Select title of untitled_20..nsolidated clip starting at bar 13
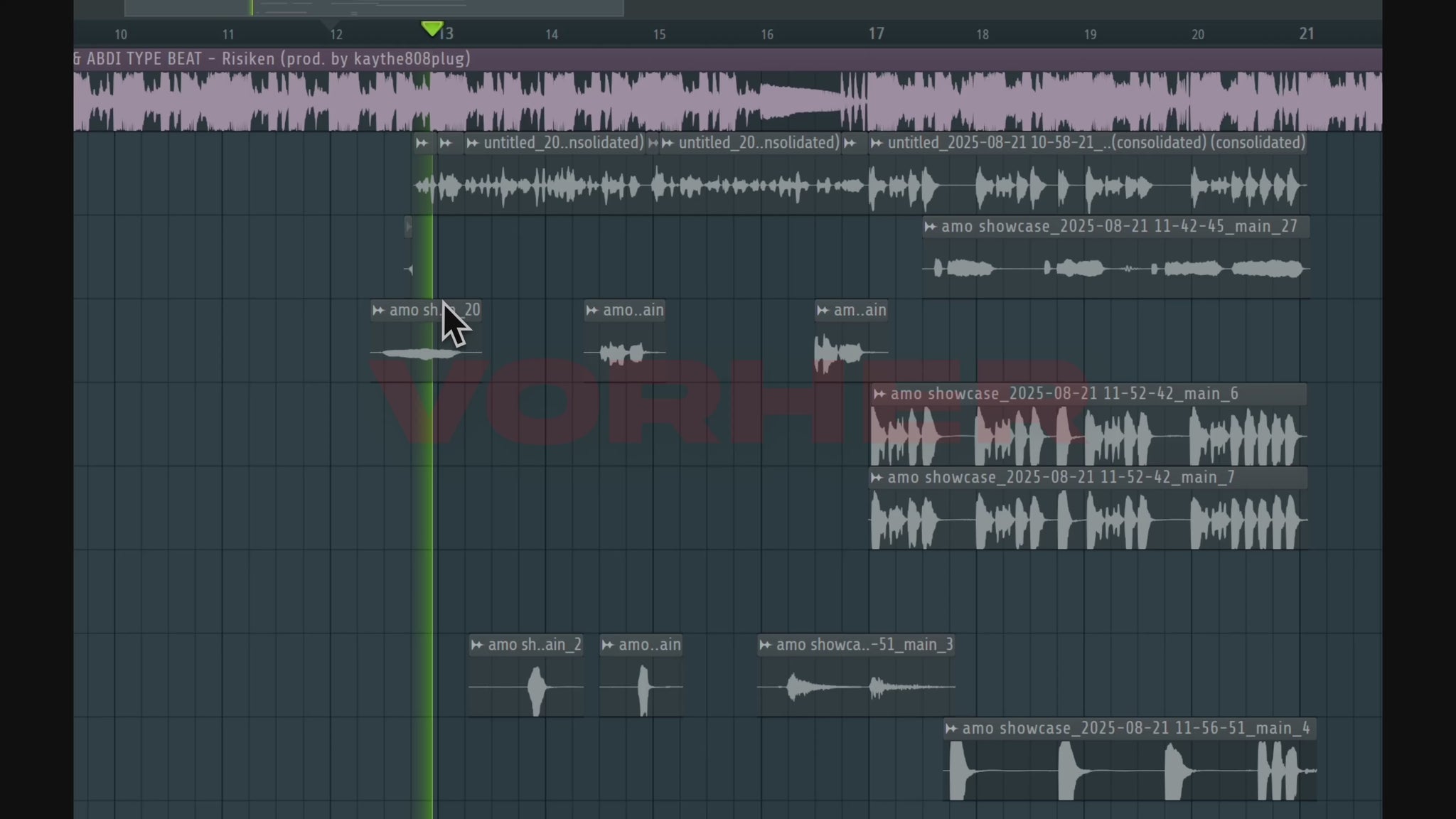The image size is (1456, 819). pos(564,143)
